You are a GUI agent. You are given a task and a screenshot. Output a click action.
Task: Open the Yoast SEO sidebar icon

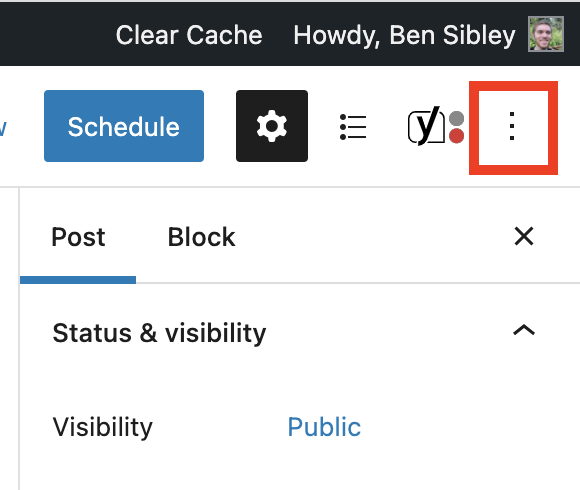(x=436, y=126)
